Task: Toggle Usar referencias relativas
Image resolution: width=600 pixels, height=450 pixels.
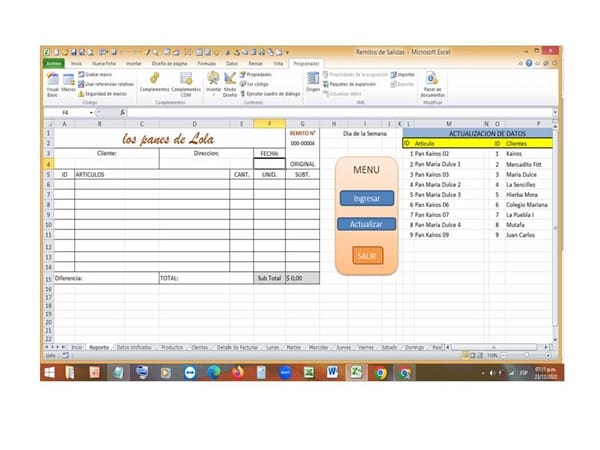Action: (x=106, y=84)
